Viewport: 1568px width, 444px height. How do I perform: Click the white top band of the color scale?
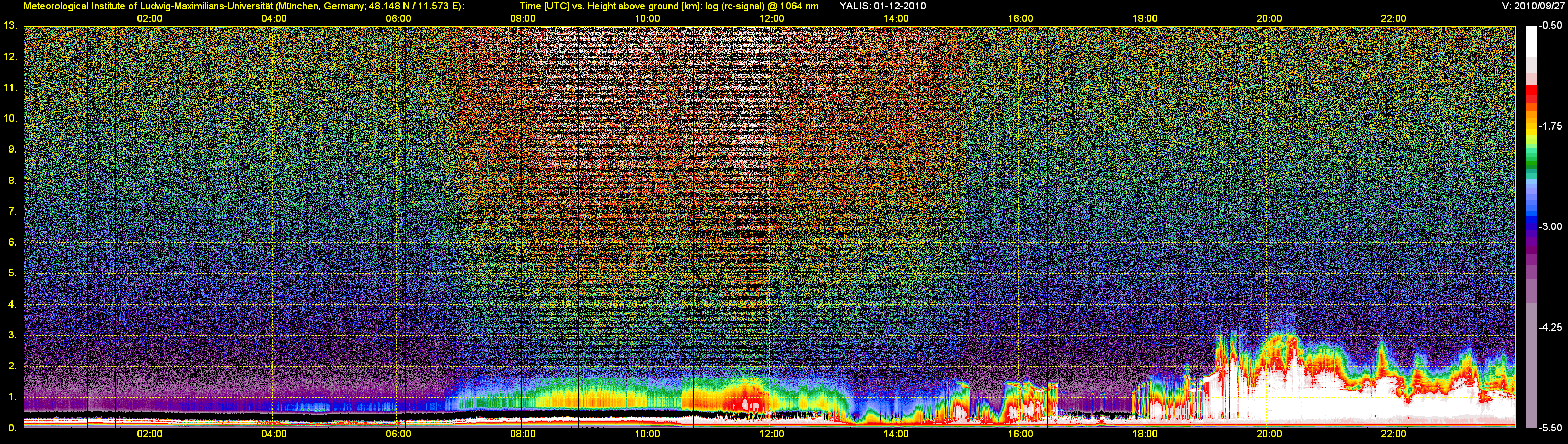[x=1531, y=41]
